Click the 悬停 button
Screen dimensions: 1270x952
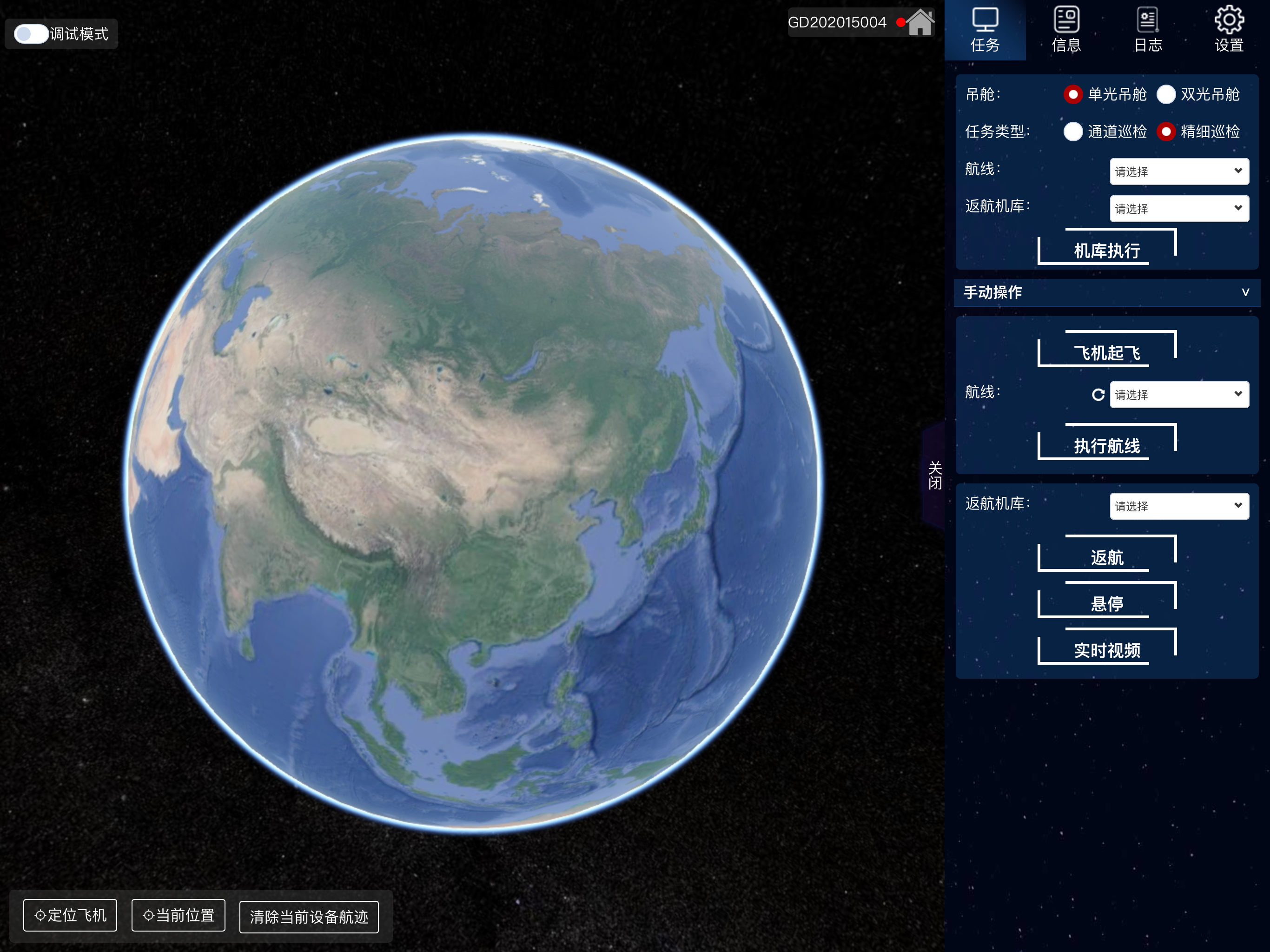pyautogui.click(x=1107, y=601)
